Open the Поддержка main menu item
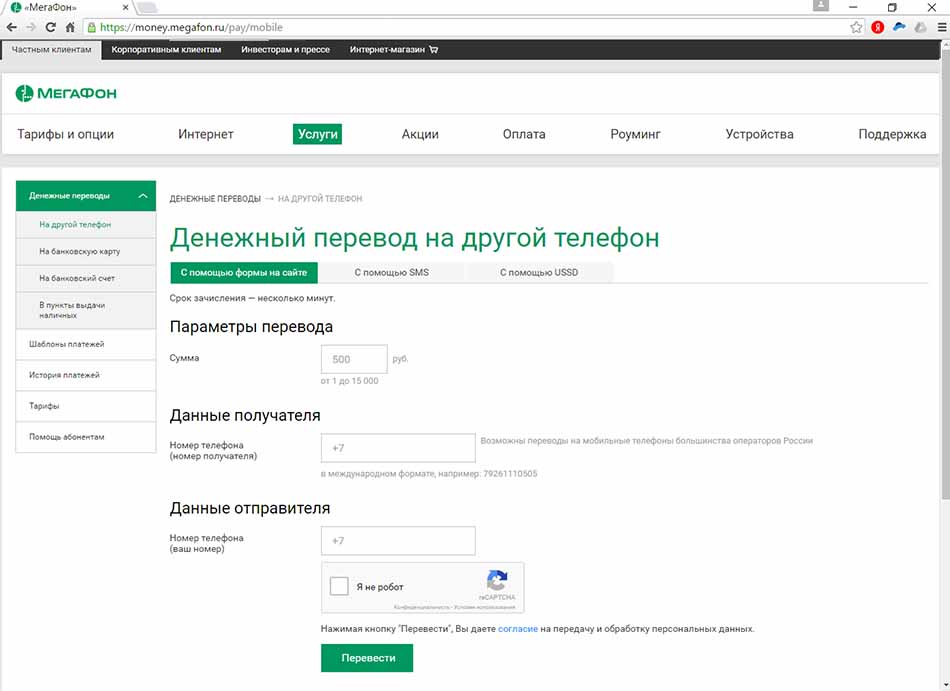 pyautogui.click(x=892, y=134)
